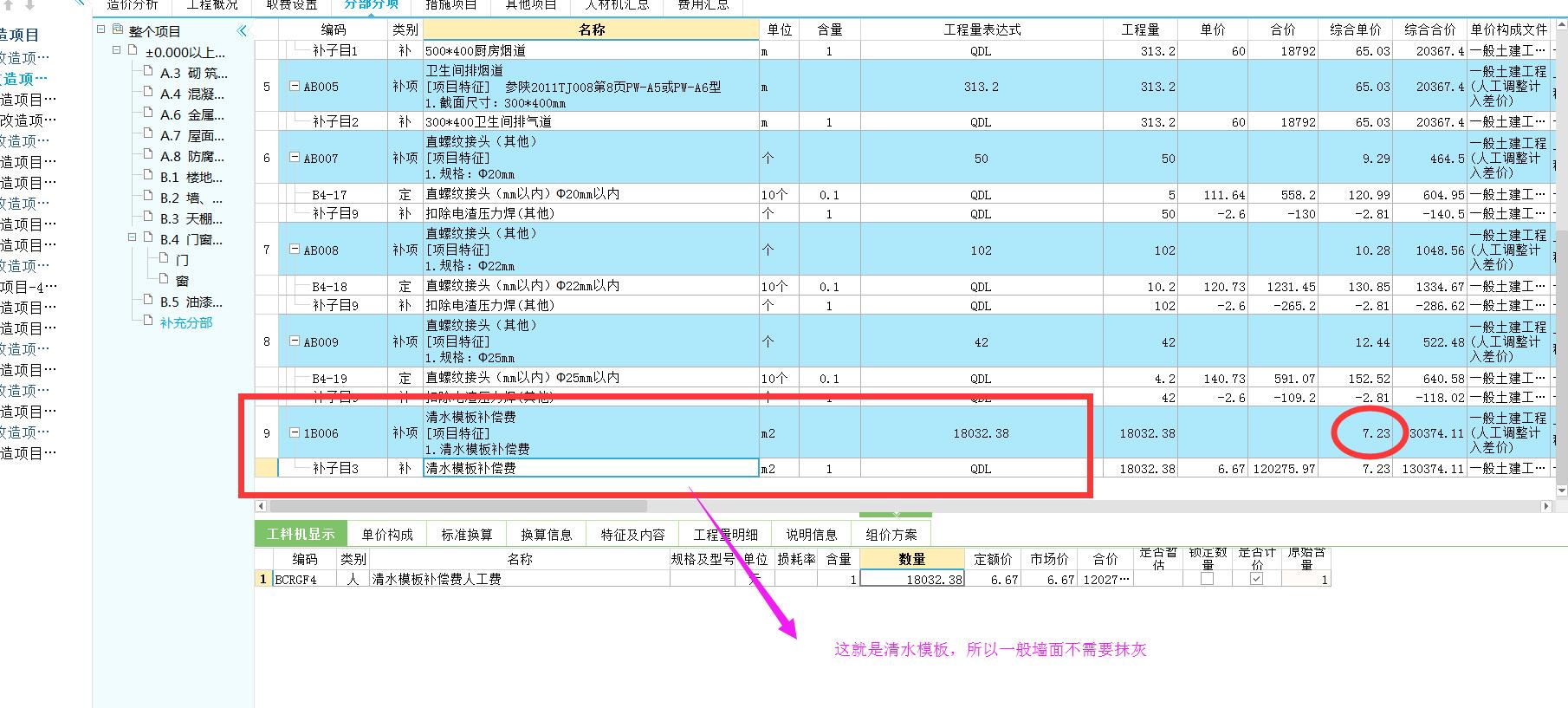This screenshot has width=1568, height=708.
Task: Click quantity cell 18032.38 in bottom table
Action: point(912,579)
